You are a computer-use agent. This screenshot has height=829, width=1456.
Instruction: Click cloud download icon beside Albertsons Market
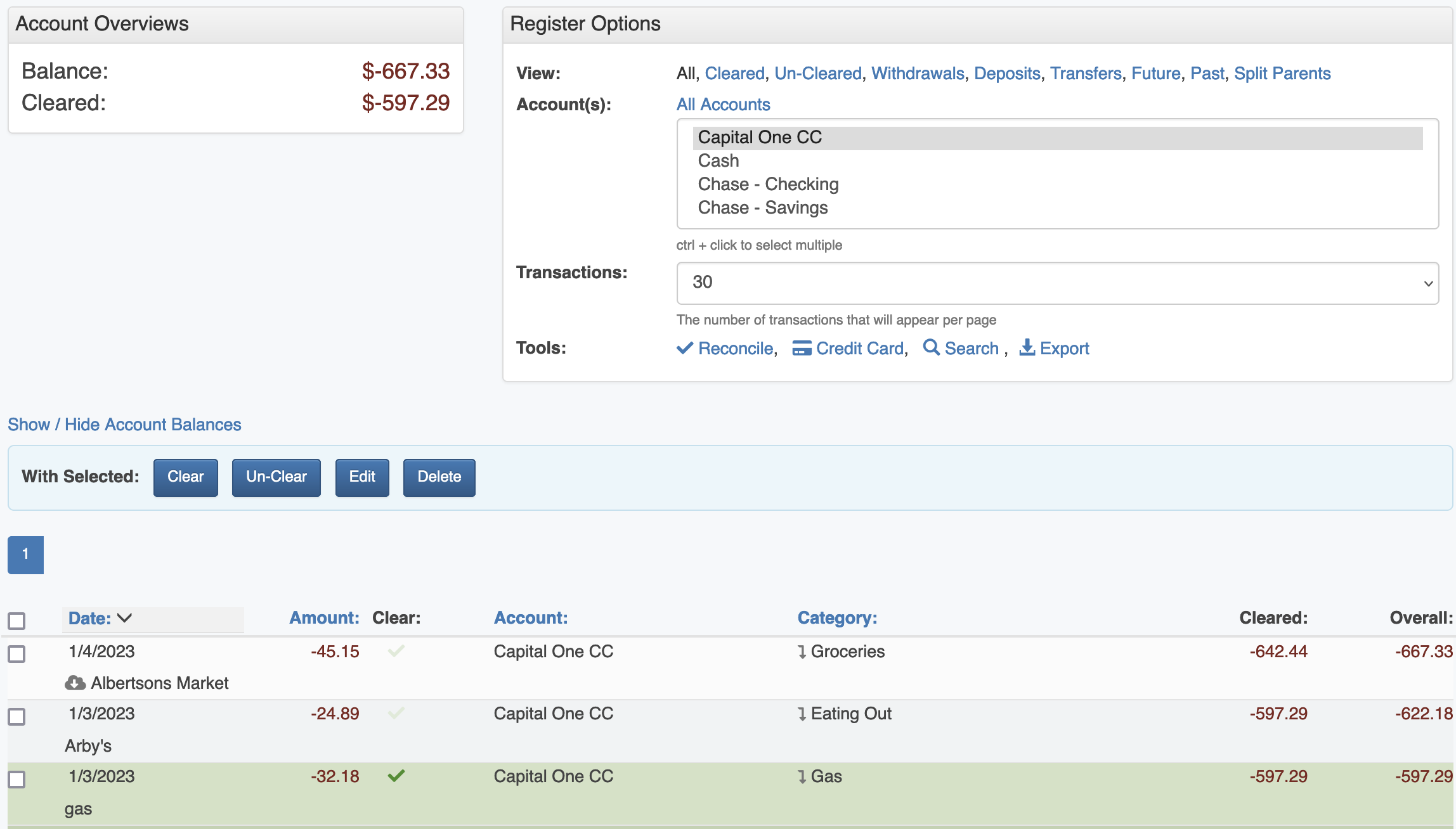pos(75,683)
